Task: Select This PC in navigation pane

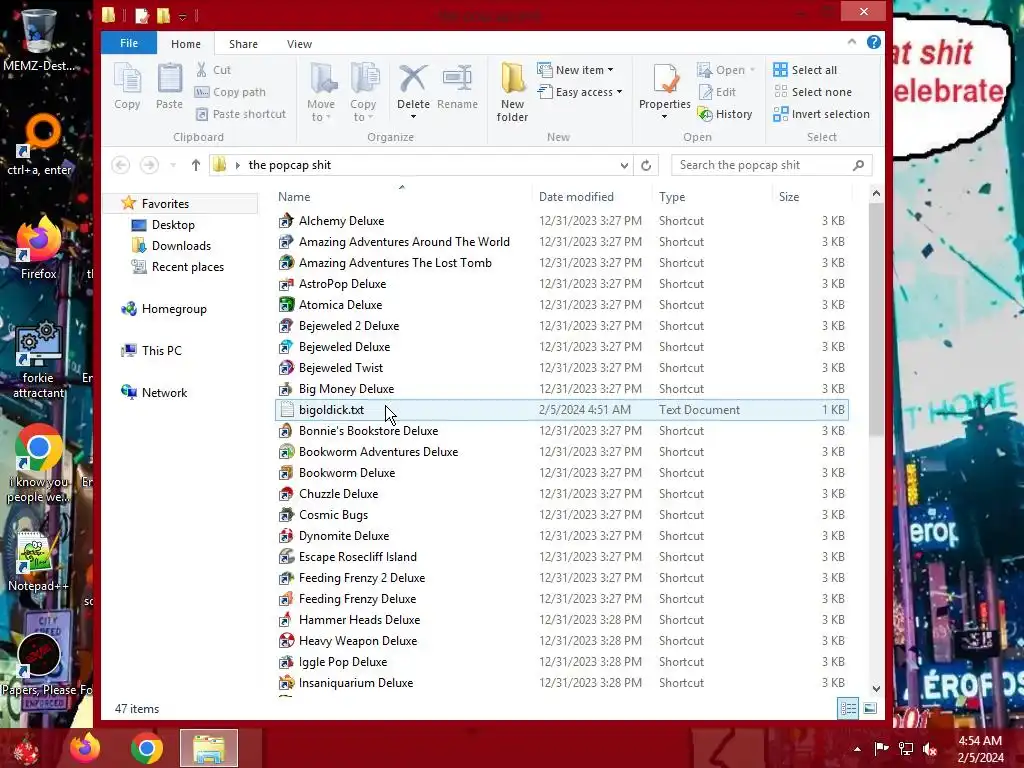Action: click(161, 351)
